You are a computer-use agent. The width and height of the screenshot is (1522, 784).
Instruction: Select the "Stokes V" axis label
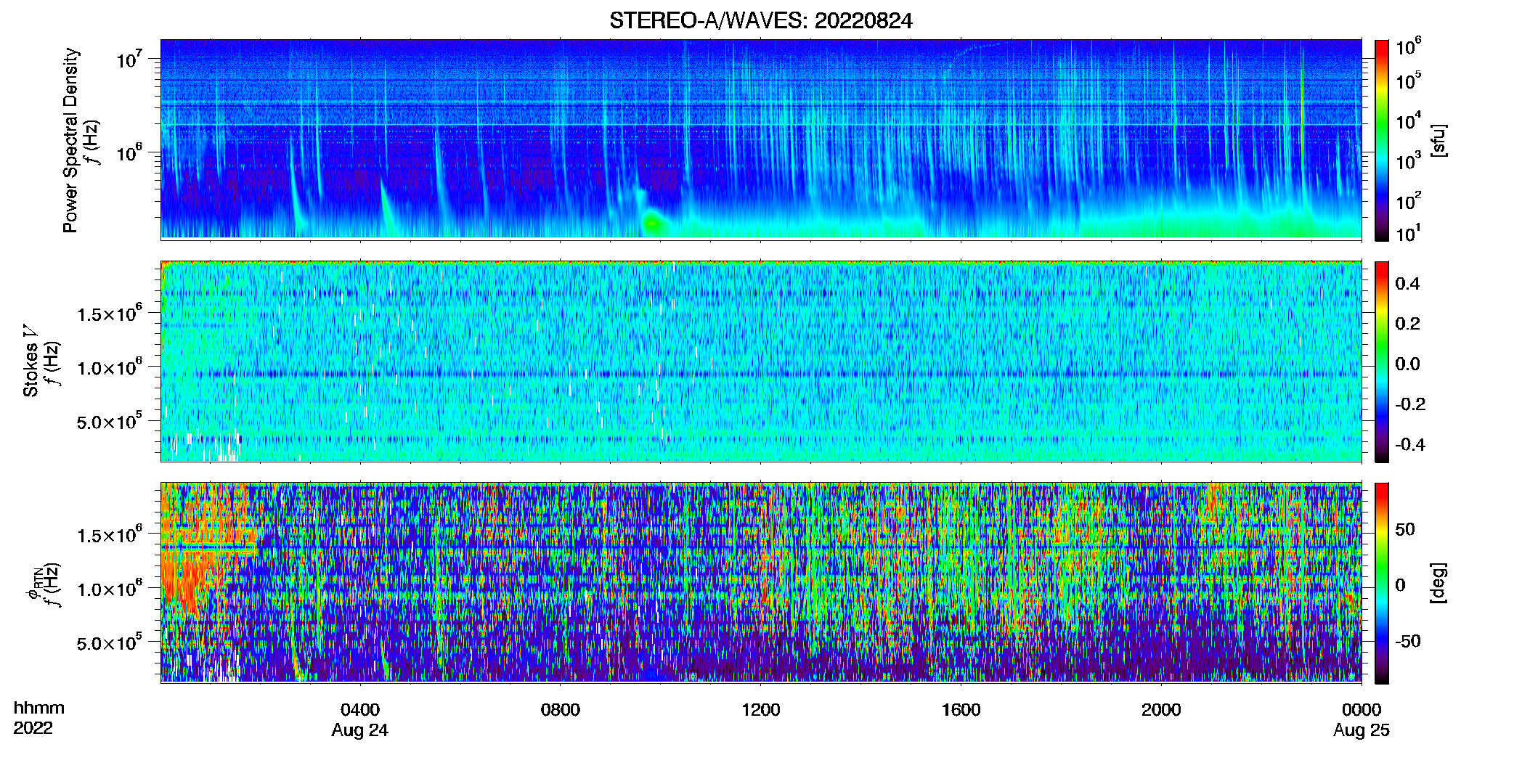(30, 361)
